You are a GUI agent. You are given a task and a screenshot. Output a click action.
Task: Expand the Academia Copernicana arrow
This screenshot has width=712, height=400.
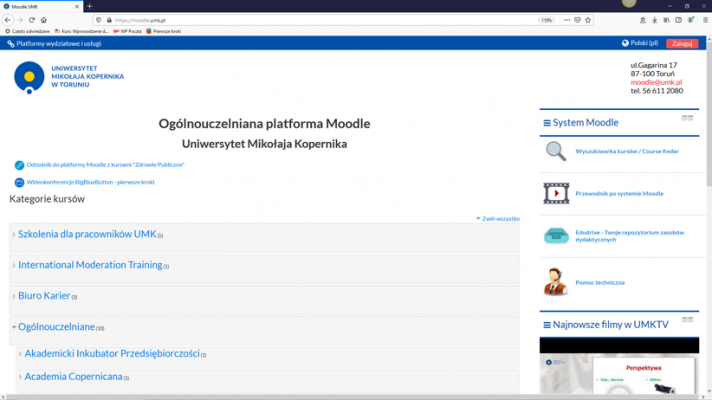coord(20,377)
